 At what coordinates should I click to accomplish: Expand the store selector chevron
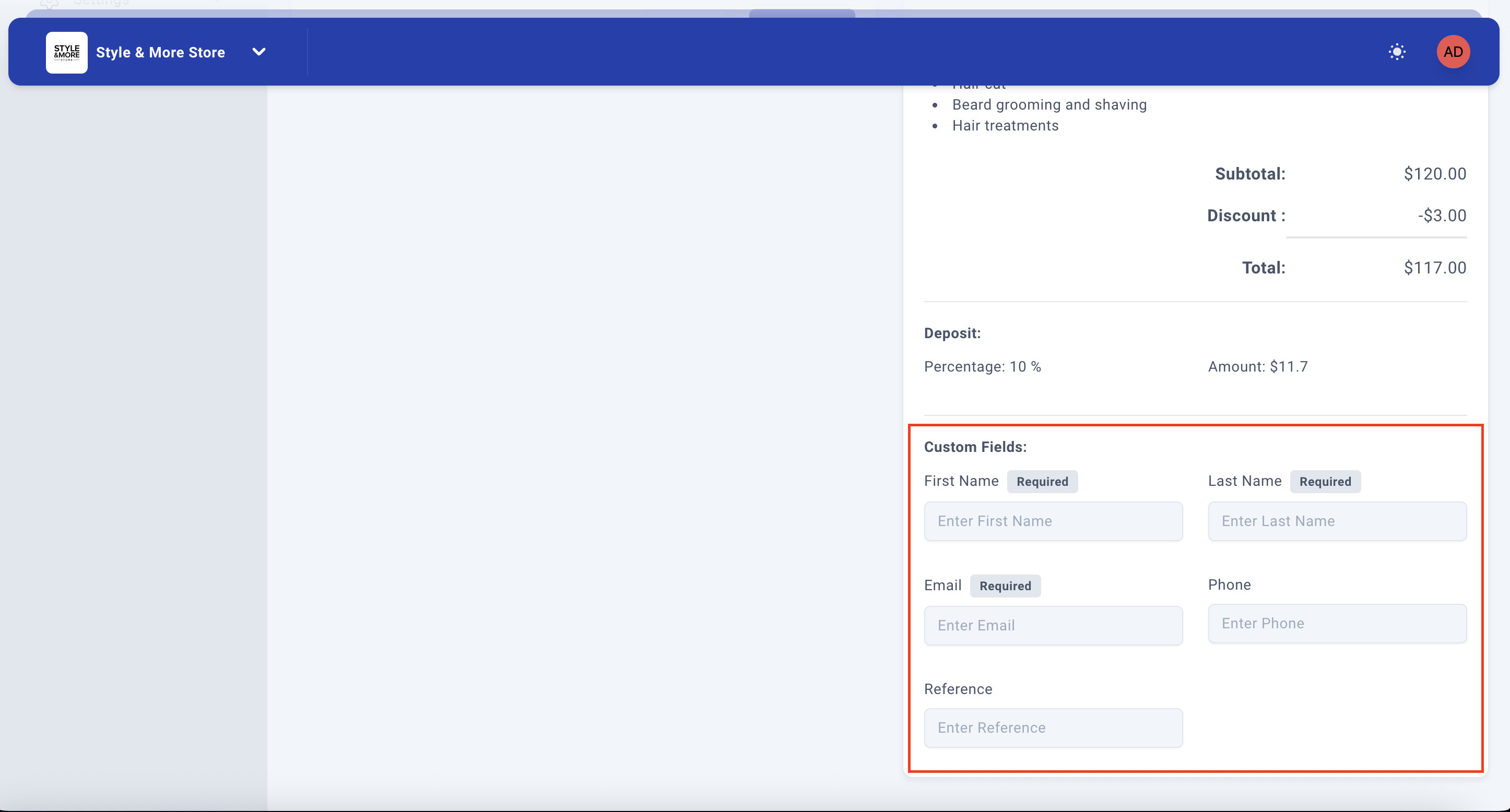pos(258,52)
